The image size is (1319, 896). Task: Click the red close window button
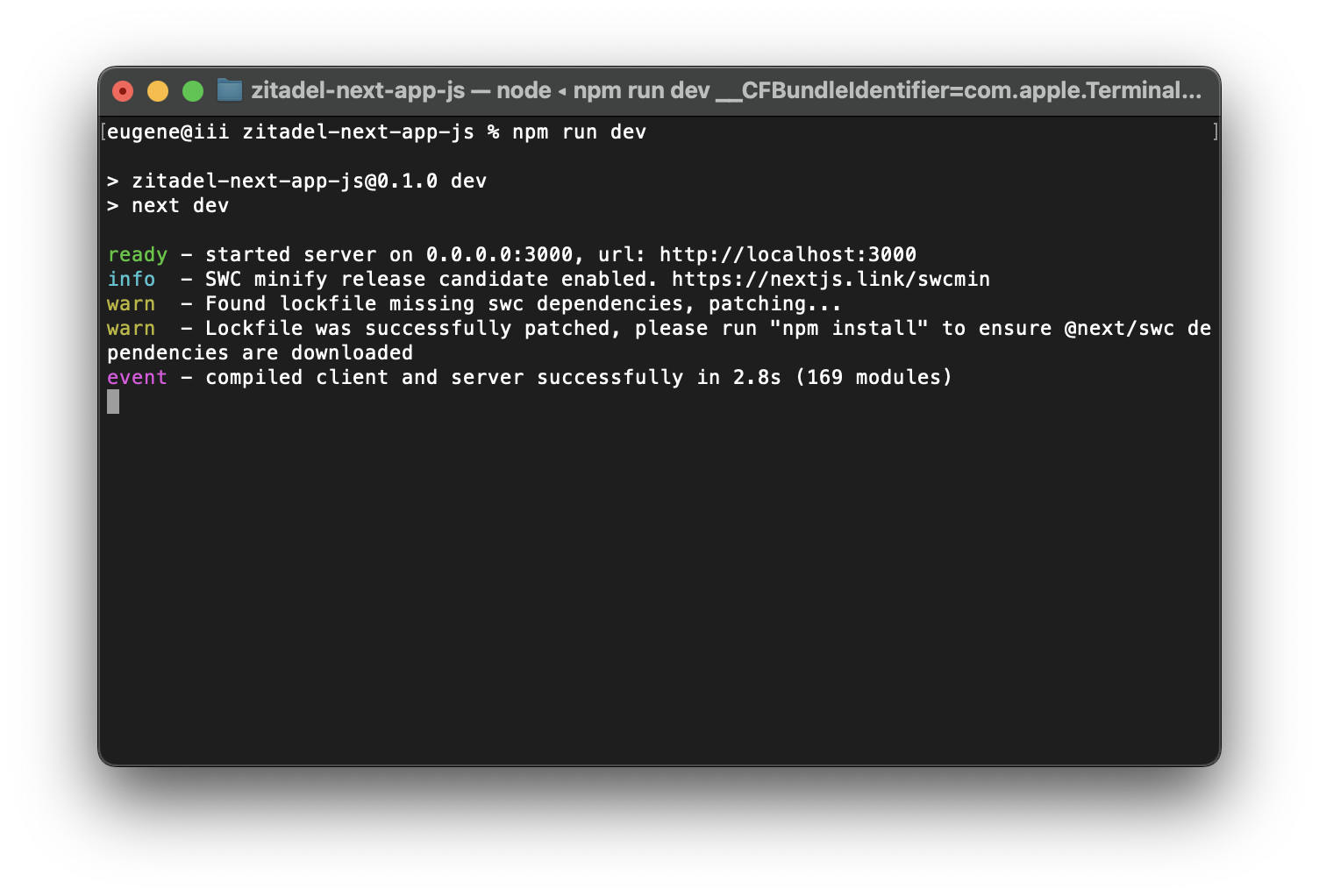point(123,91)
